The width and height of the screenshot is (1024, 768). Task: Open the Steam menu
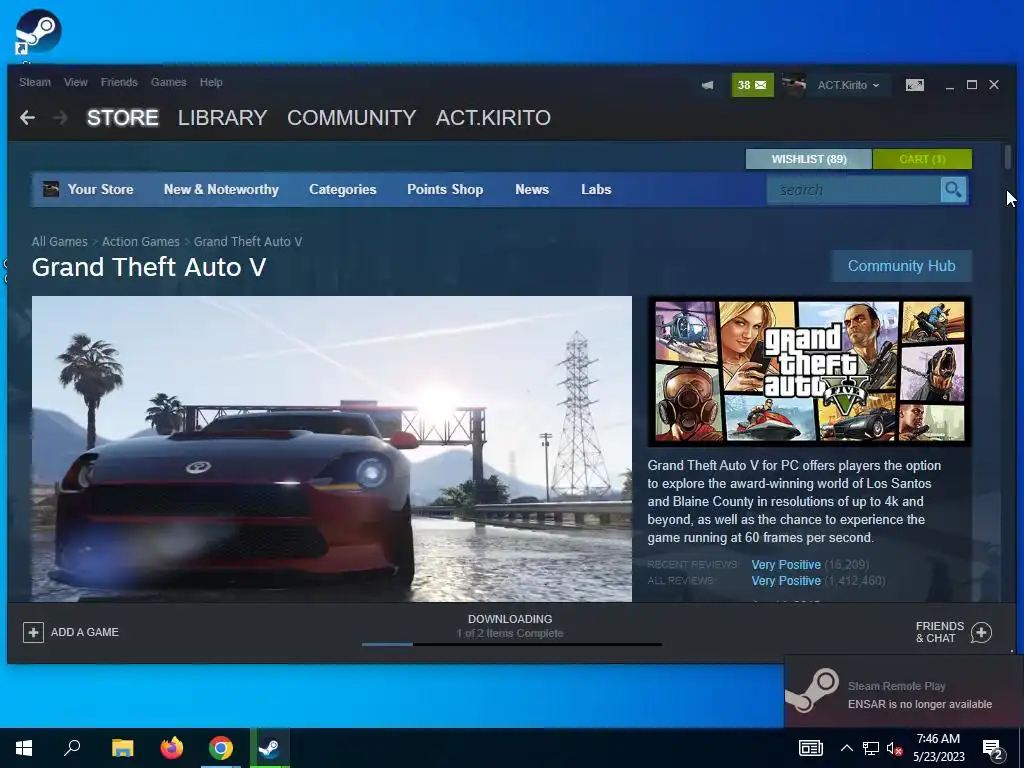35,82
